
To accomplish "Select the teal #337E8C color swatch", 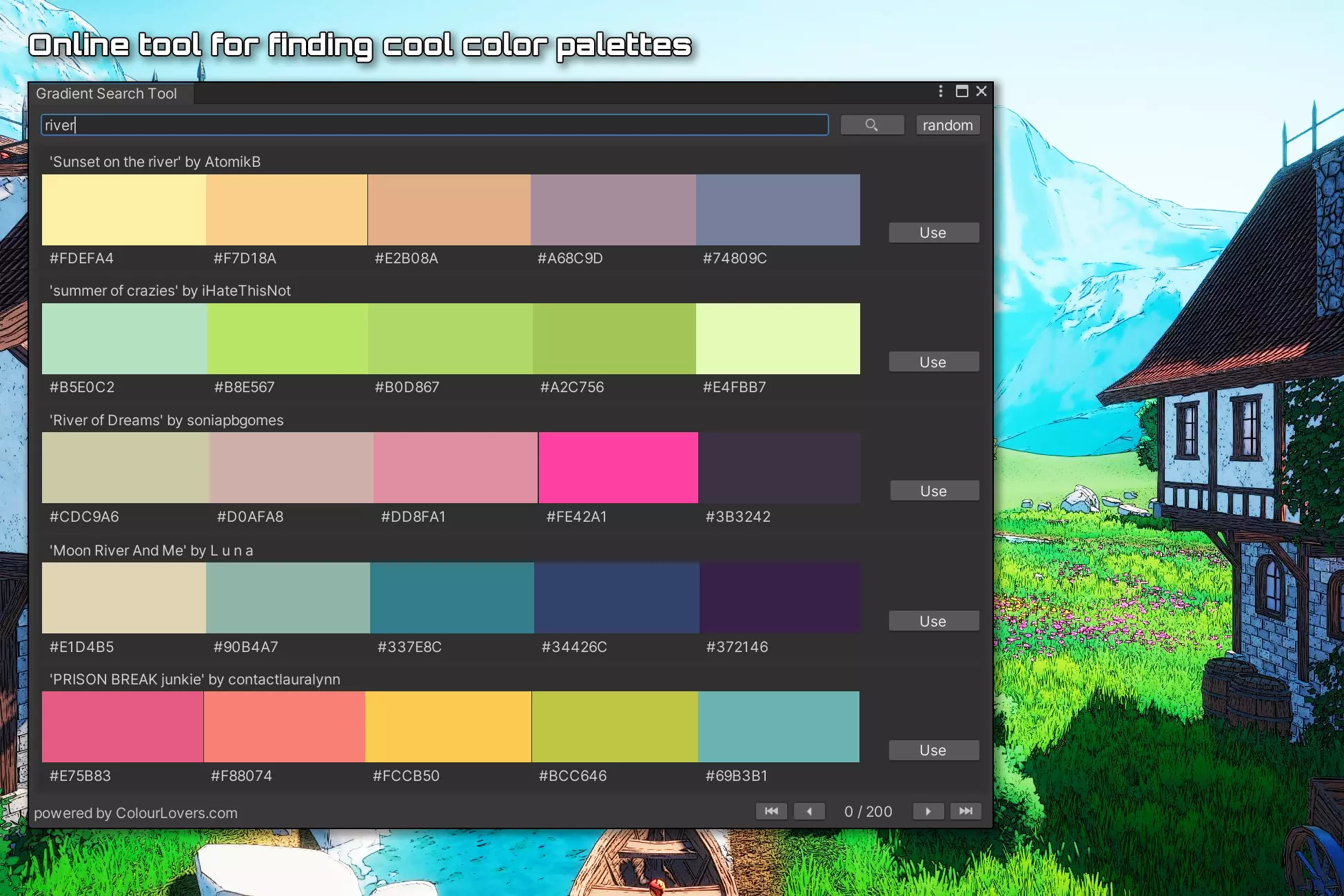I will [x=452, y=598].
